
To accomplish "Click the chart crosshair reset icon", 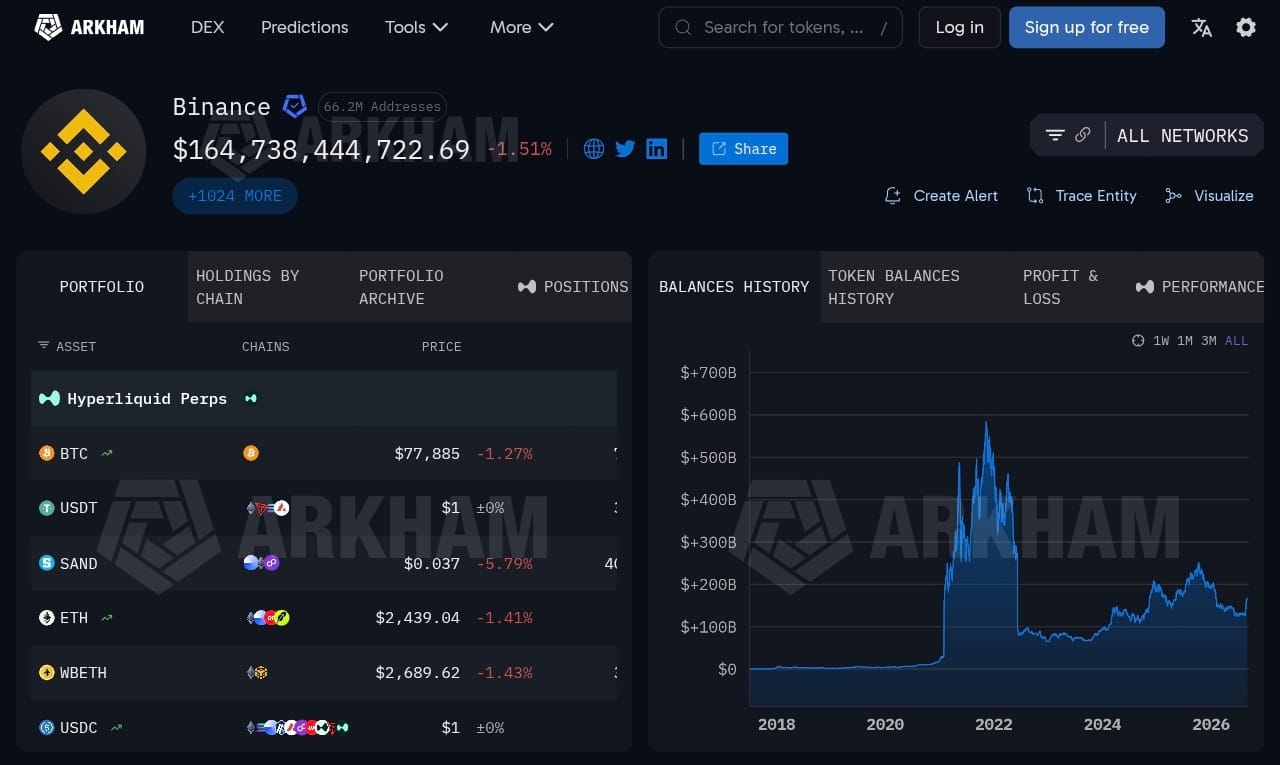I will click(1138, 341).
